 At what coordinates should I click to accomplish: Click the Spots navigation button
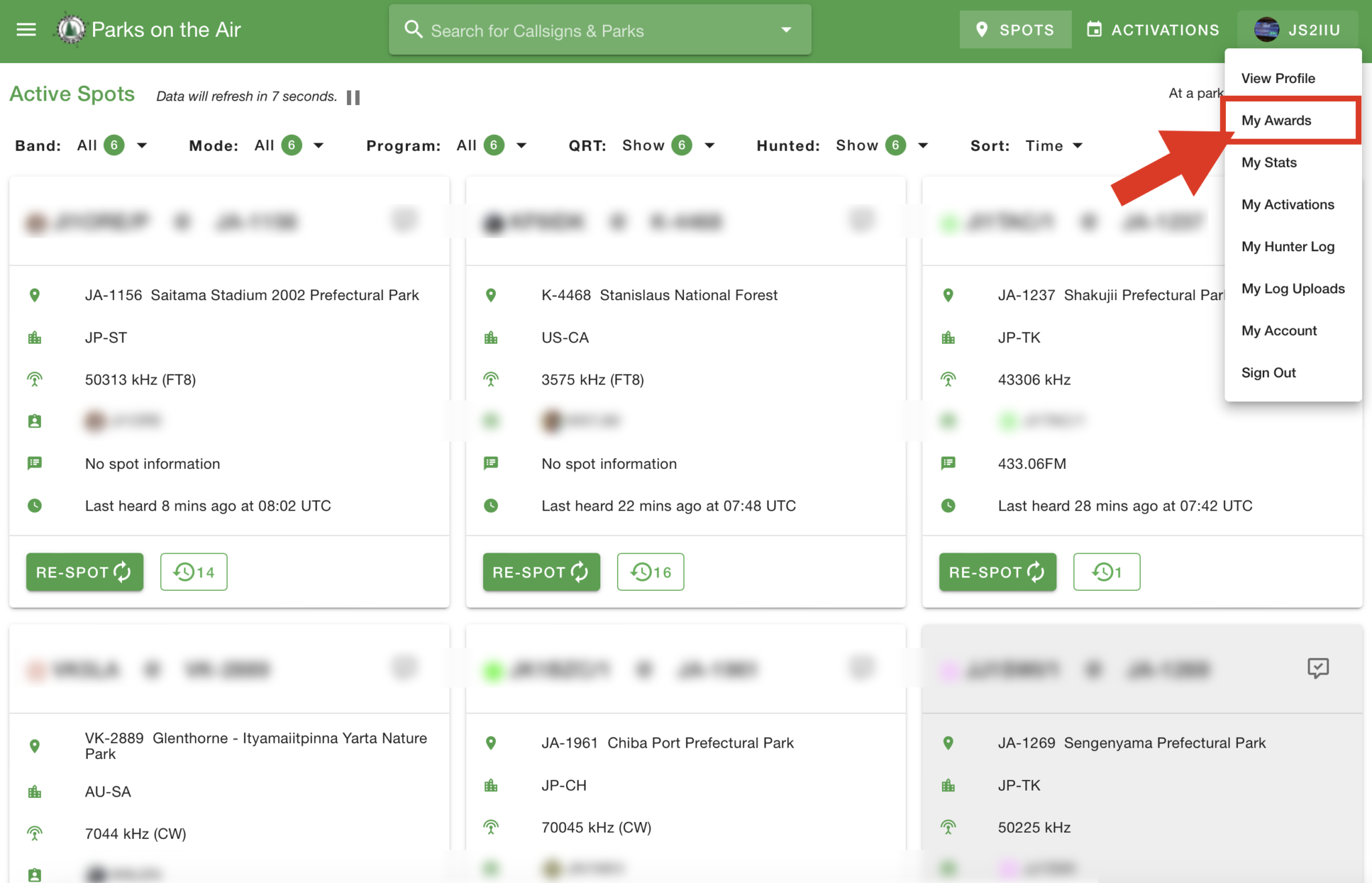[1015, 30]
